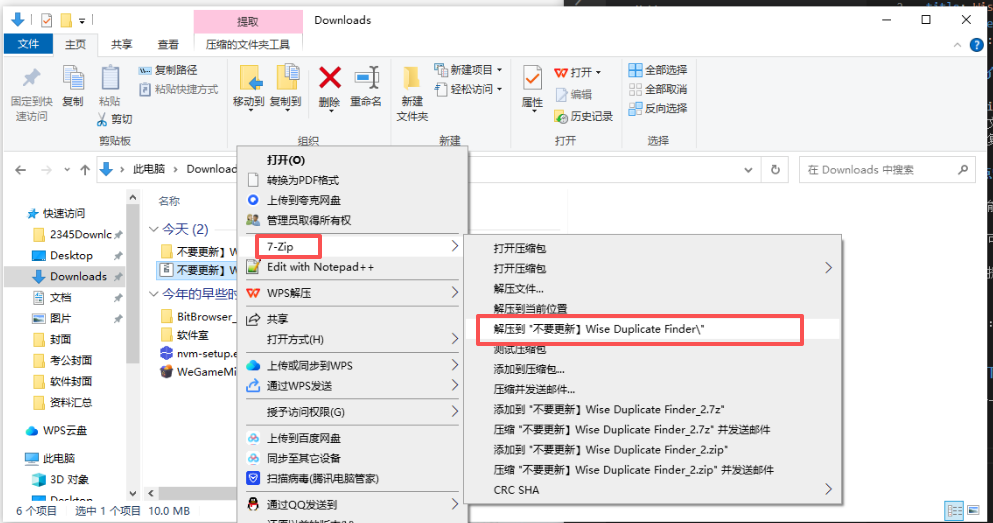Viewport: 993px width, 523px height.
Task: Go up one folder level
Action: [x=85, y=170]
